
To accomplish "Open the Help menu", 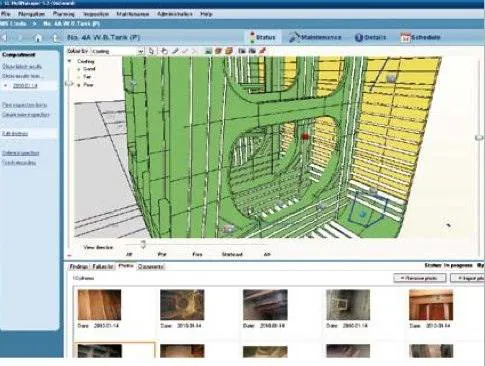I will pos(206,14).
